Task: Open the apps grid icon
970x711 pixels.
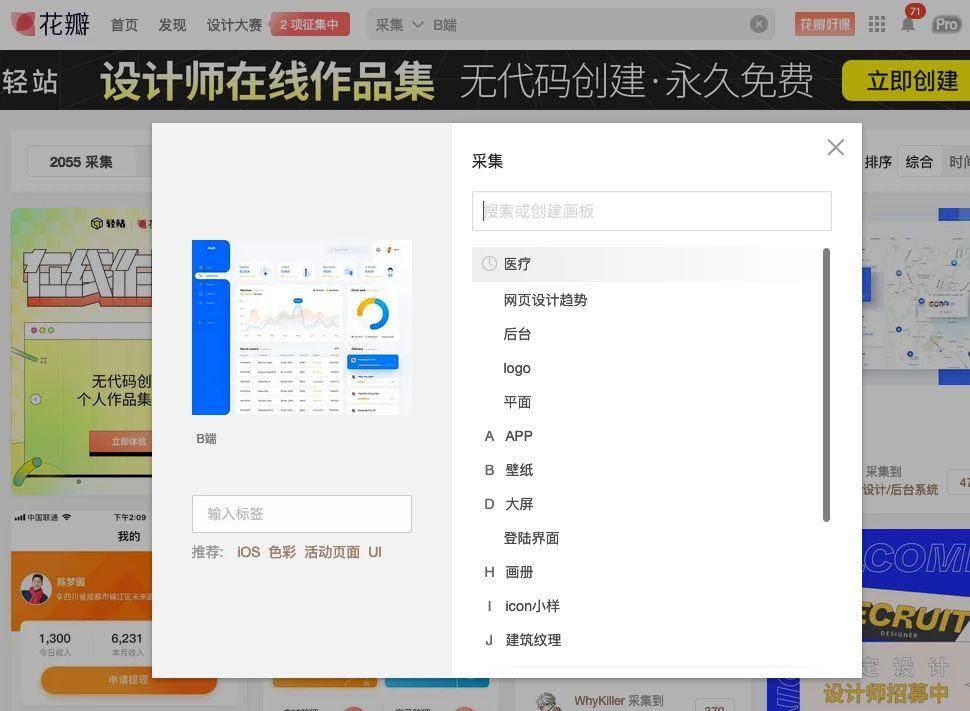Action: [877, 25]
